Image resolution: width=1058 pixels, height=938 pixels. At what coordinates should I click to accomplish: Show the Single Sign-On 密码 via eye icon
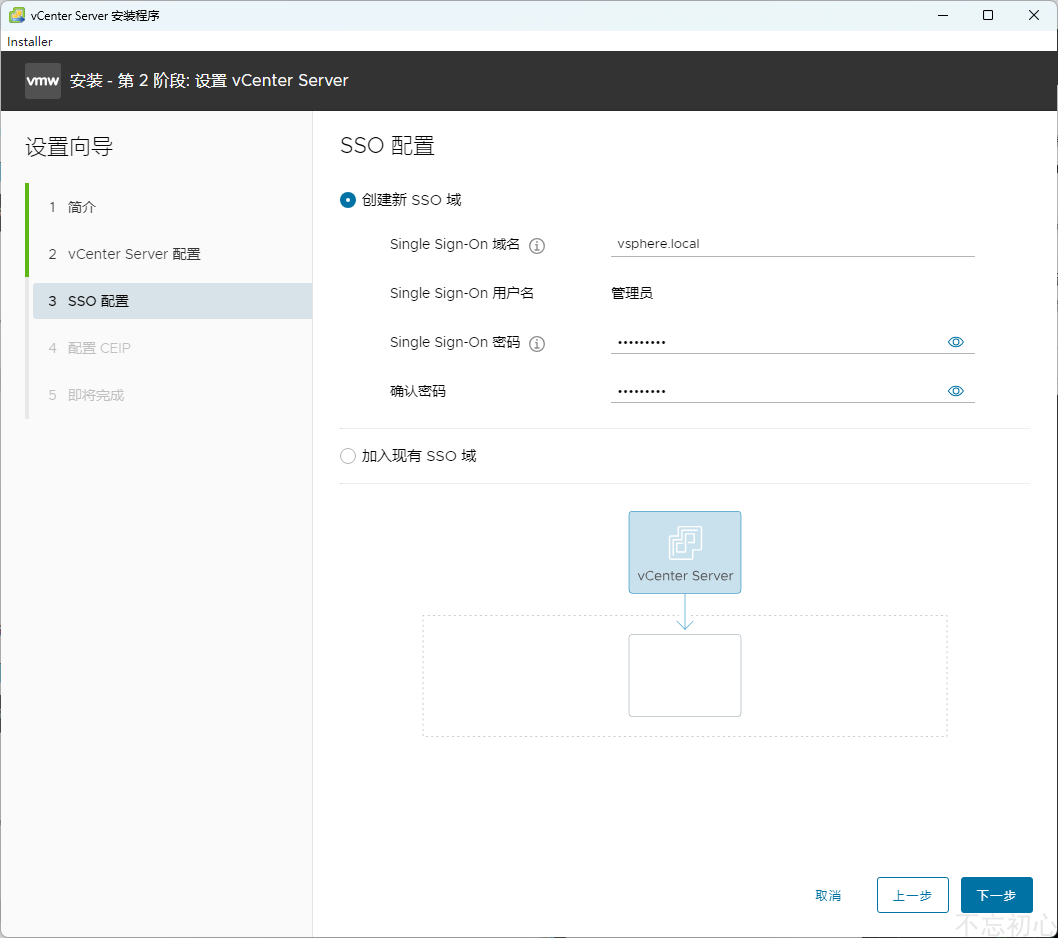tap(955, 342)
